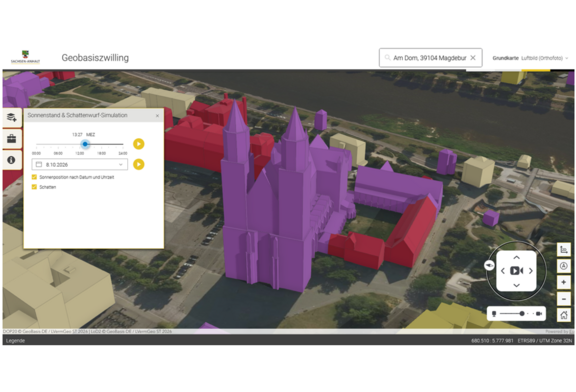The image size is (576, 392).
Task: Clear the address search field with X
Action: [473, 58]
